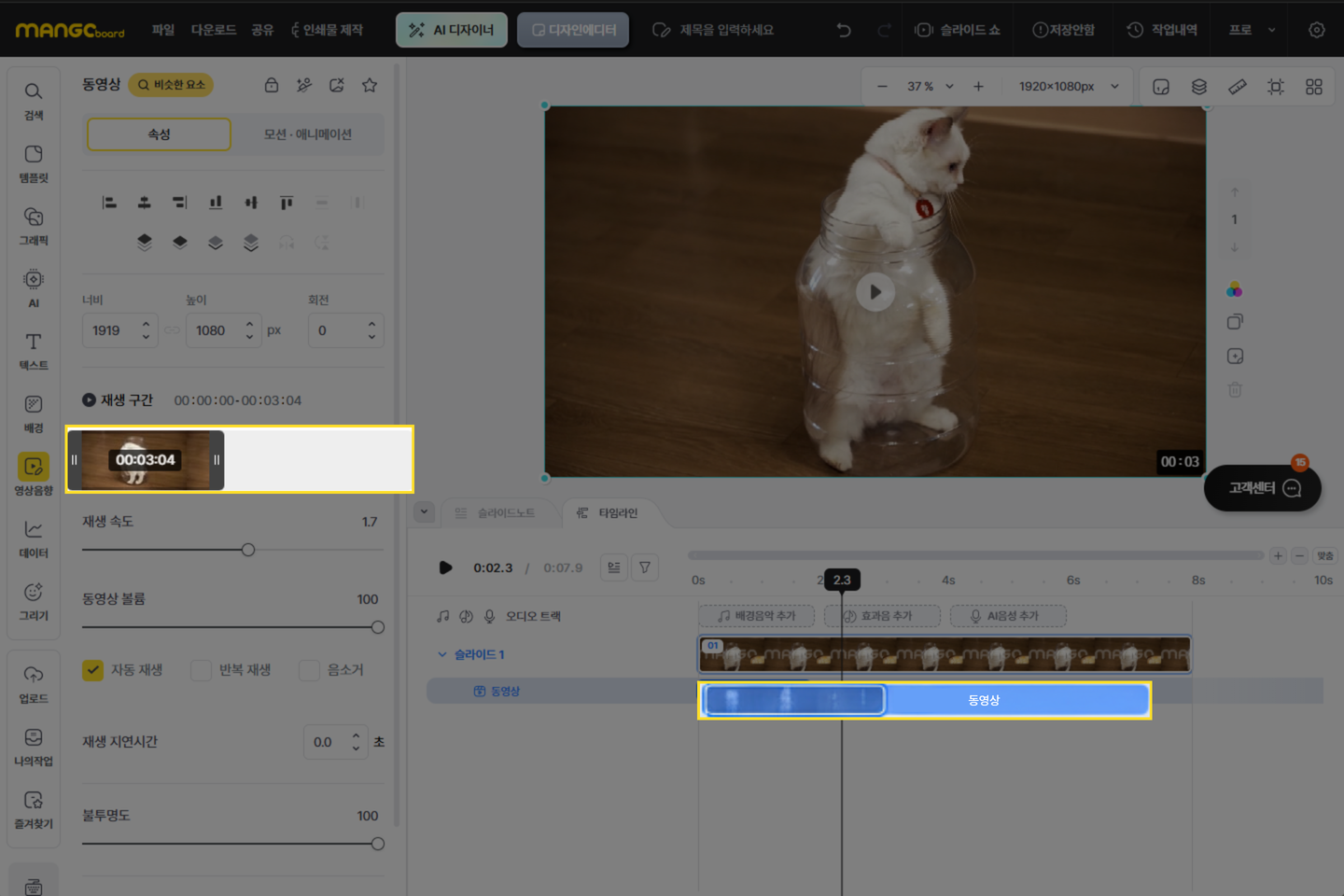Uncheck the 자동 재생 checkbox
1344x896 pixels.
(93, 670)
